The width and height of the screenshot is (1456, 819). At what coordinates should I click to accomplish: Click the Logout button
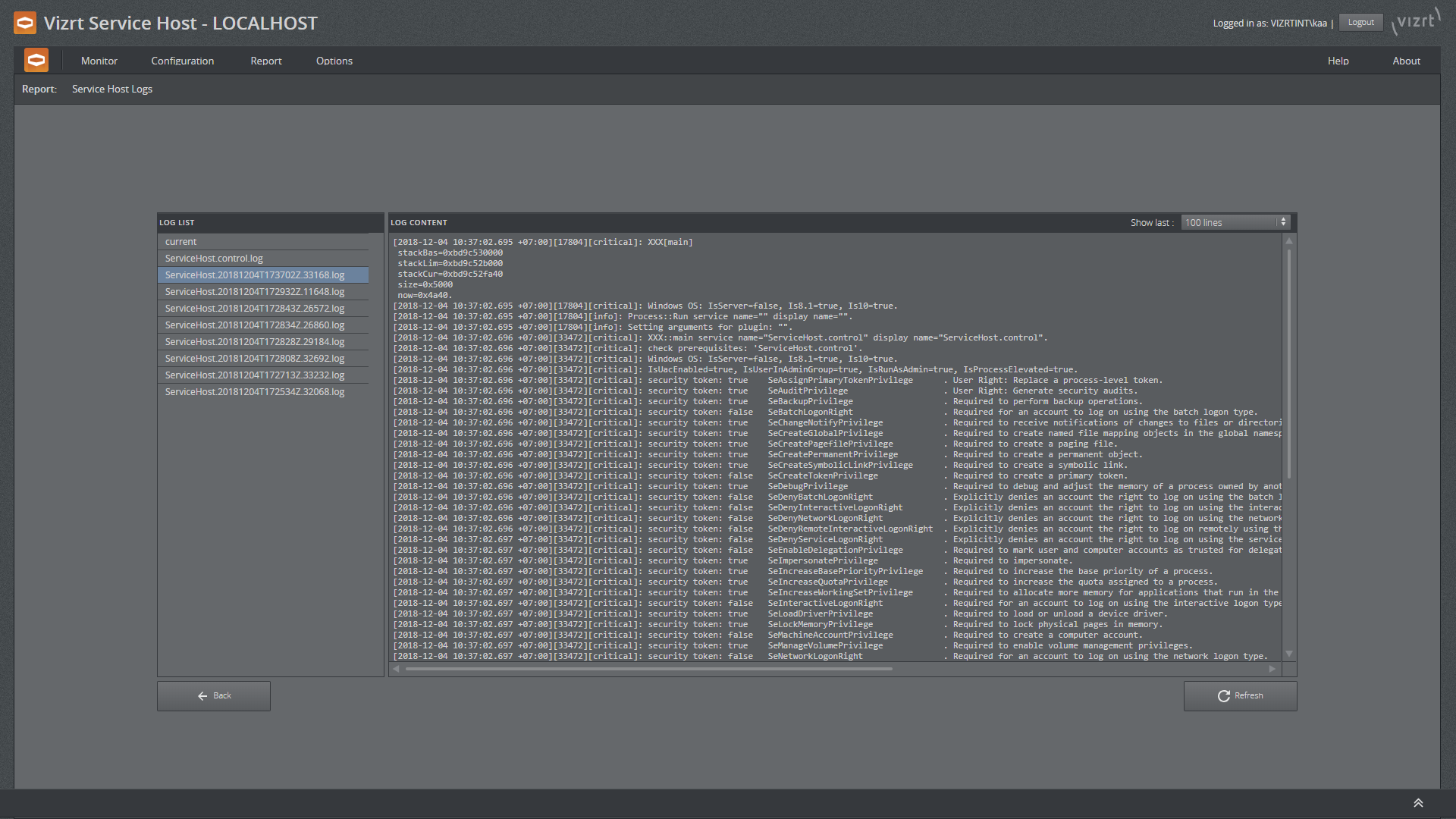click(x=1362, y=22)
